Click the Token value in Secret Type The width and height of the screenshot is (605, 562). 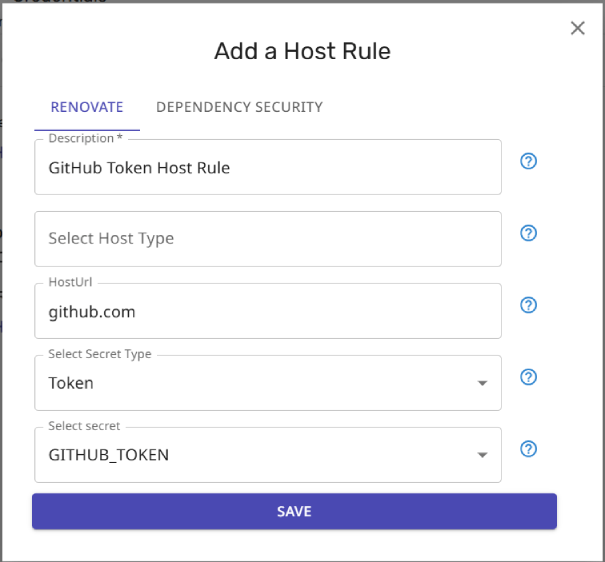[71, 383]
